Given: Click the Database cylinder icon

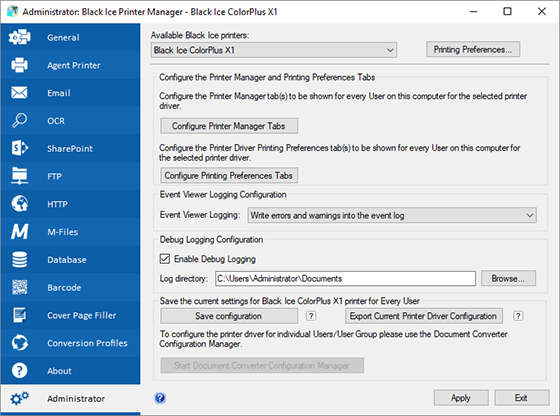Looking at the screenshot, I should point(19,259).
